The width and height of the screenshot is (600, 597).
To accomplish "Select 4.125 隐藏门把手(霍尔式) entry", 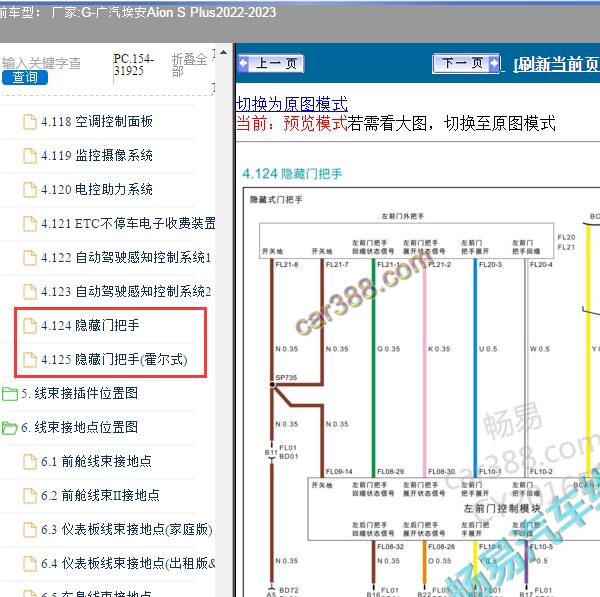I will [114, 359].
